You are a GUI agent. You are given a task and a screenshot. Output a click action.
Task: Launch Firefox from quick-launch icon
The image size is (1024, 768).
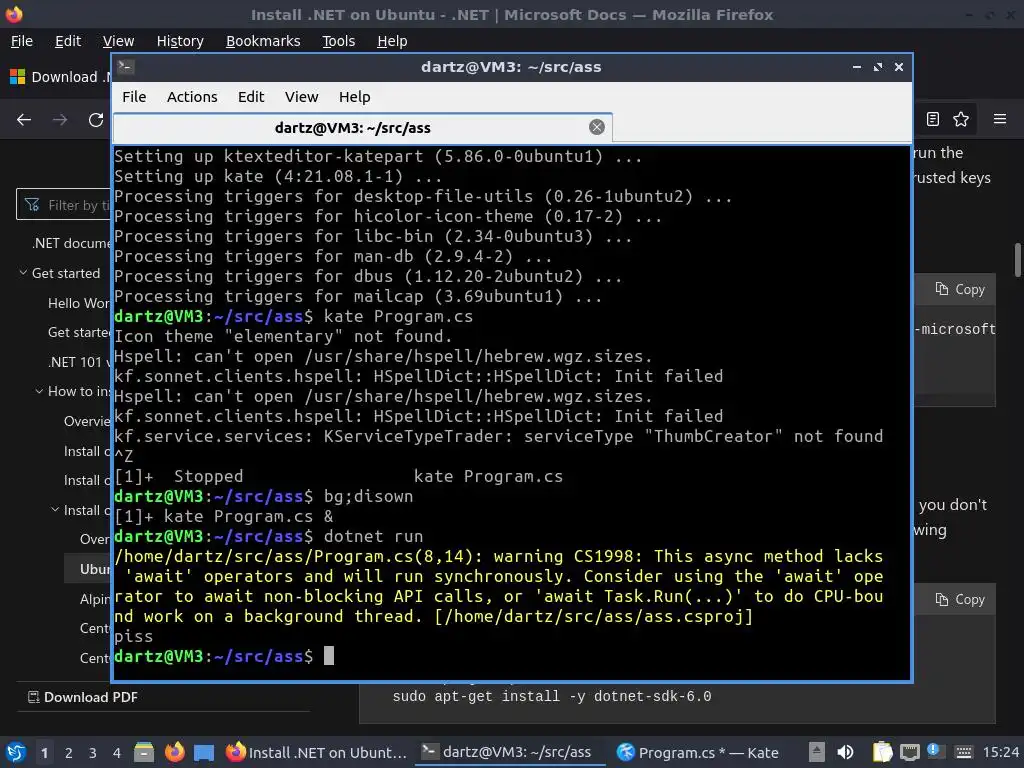point(174,752)
